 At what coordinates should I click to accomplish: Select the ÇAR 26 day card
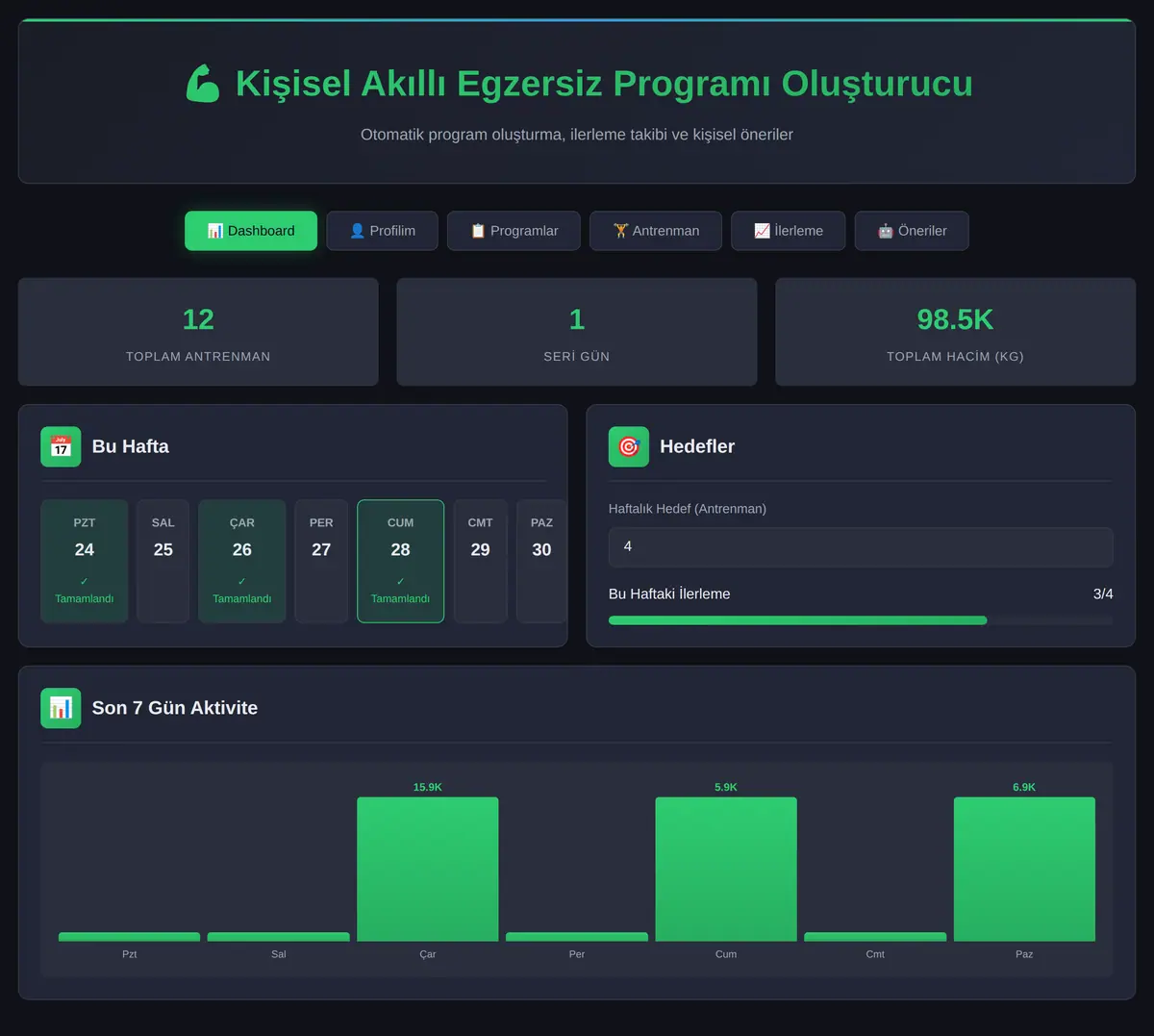242,561
